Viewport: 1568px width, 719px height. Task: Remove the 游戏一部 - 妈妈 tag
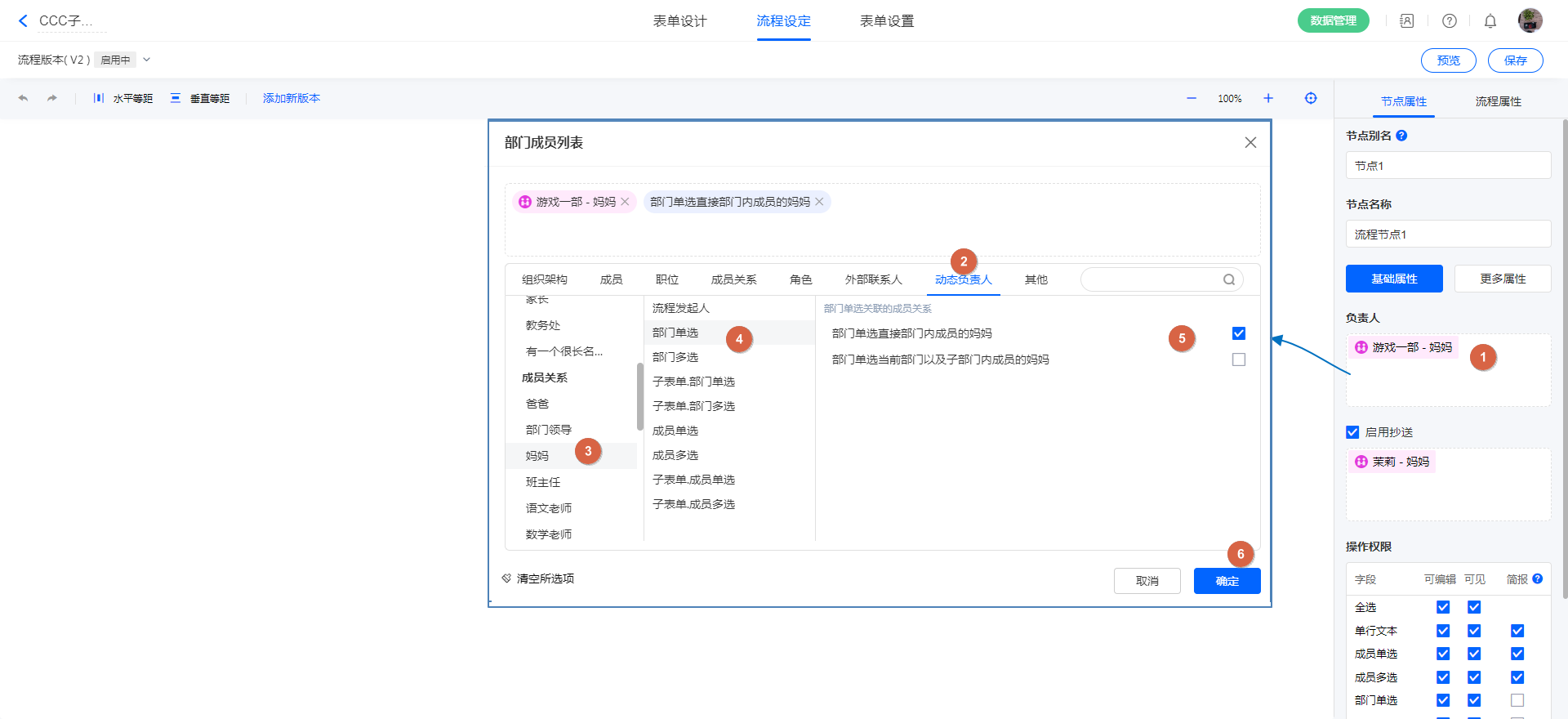tap(626, 202)
